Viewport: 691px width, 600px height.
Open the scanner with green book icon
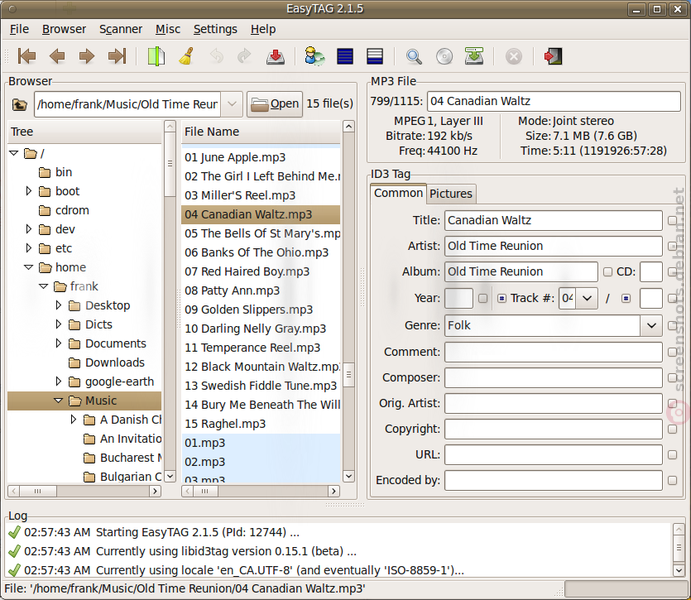[x=156, y=56]
